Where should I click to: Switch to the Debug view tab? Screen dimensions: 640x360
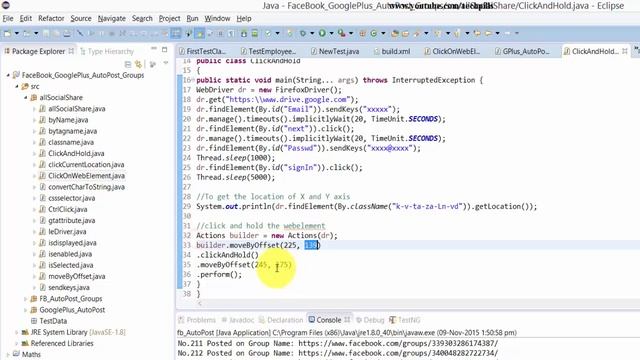(x=370, y=320)
